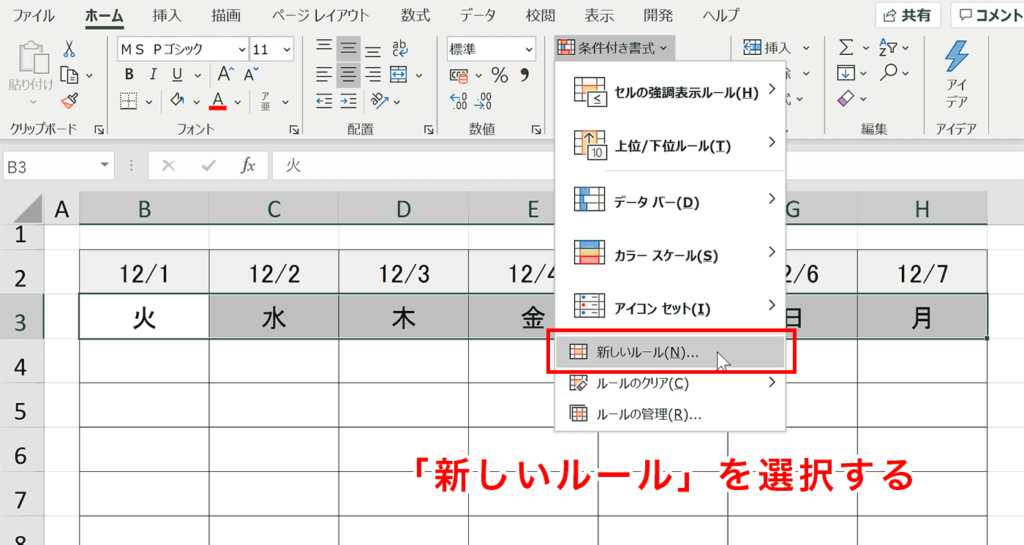
Task: Click the Name Box showing B3
Action: (x=58, y=166)
